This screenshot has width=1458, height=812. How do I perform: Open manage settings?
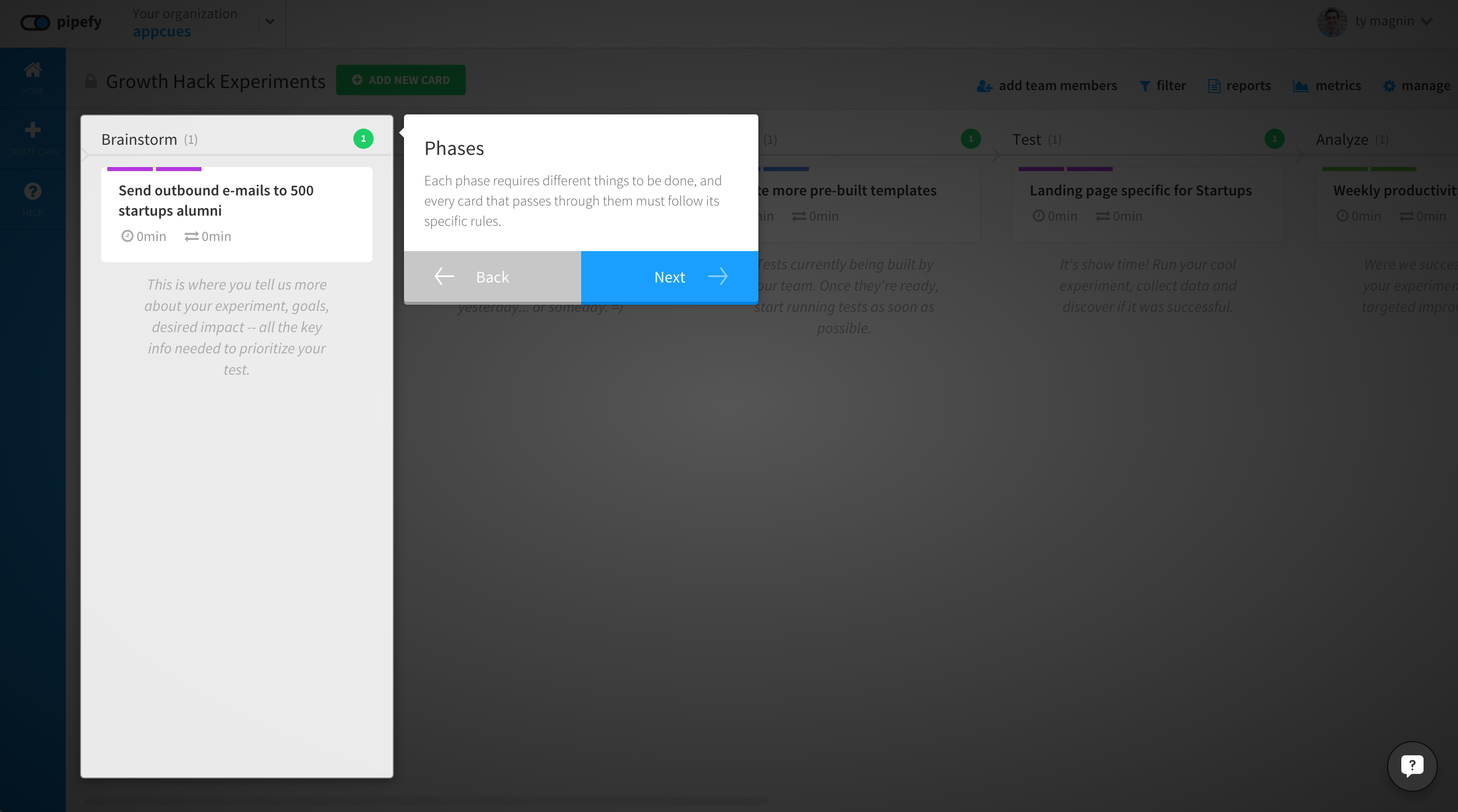click(x=1416, y=86)
